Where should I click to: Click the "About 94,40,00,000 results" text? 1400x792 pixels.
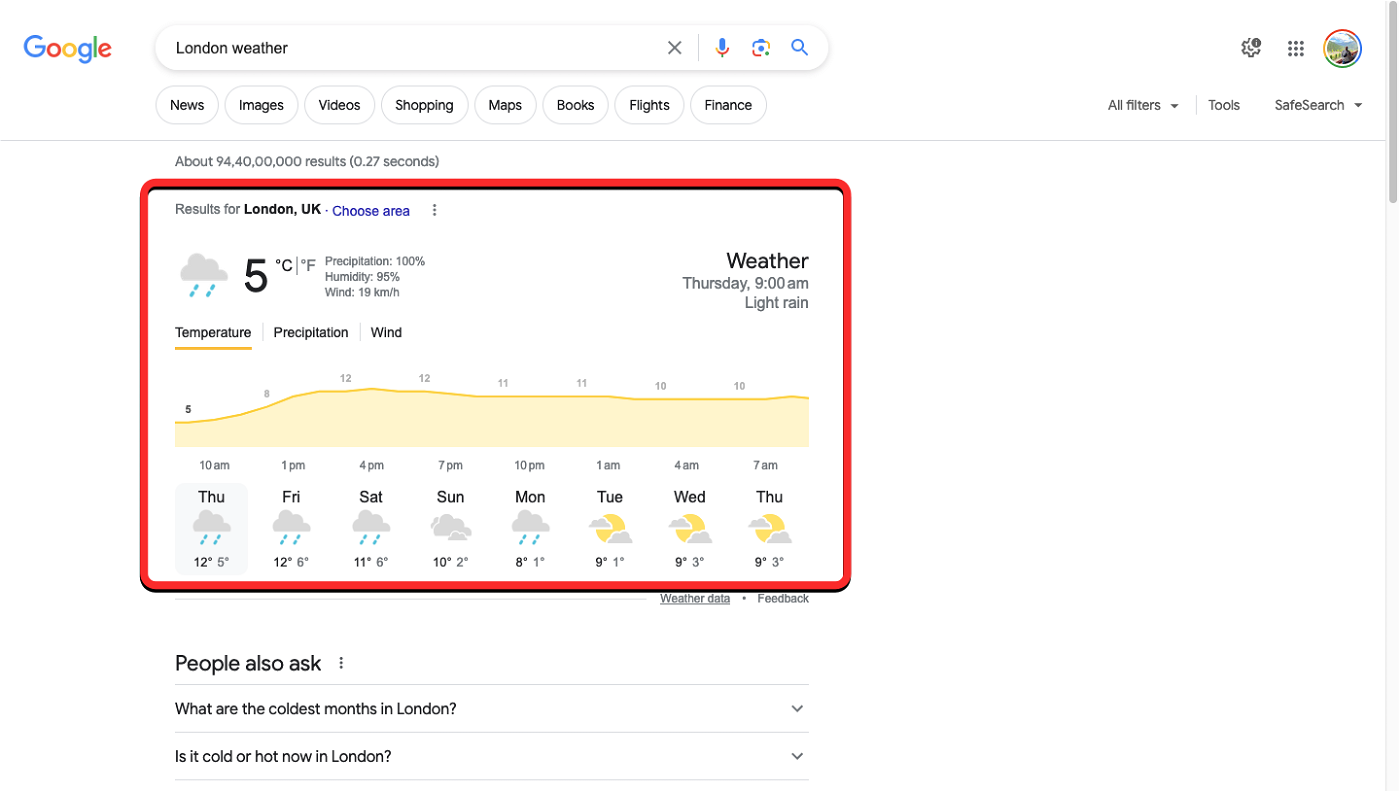tap(261, 162)
